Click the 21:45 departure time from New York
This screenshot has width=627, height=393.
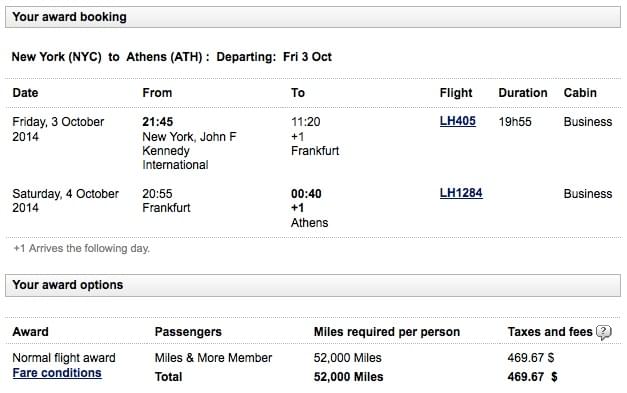[158, 122]
